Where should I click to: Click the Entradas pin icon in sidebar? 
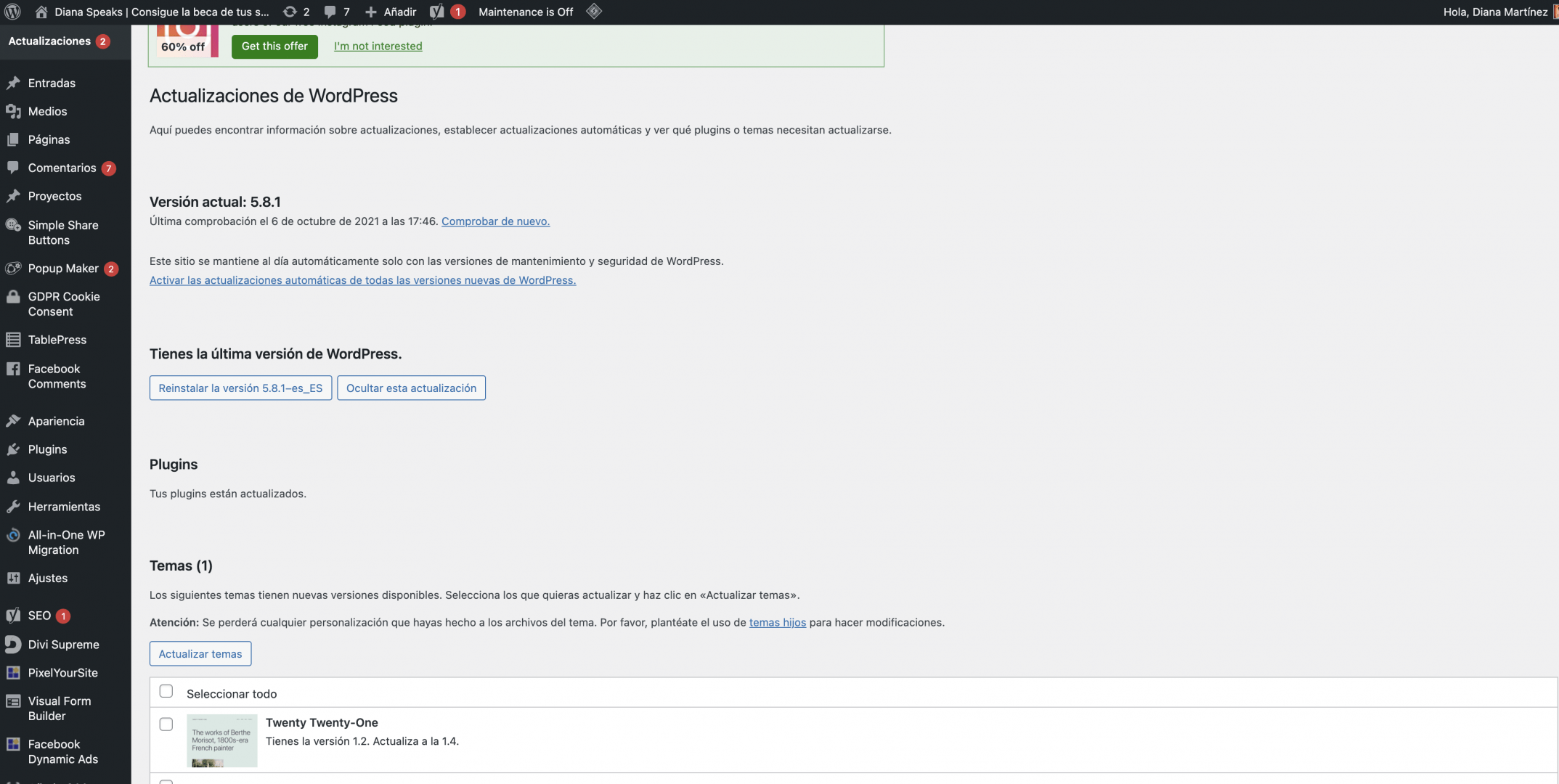pyautogui.click(x=13, y=83)
